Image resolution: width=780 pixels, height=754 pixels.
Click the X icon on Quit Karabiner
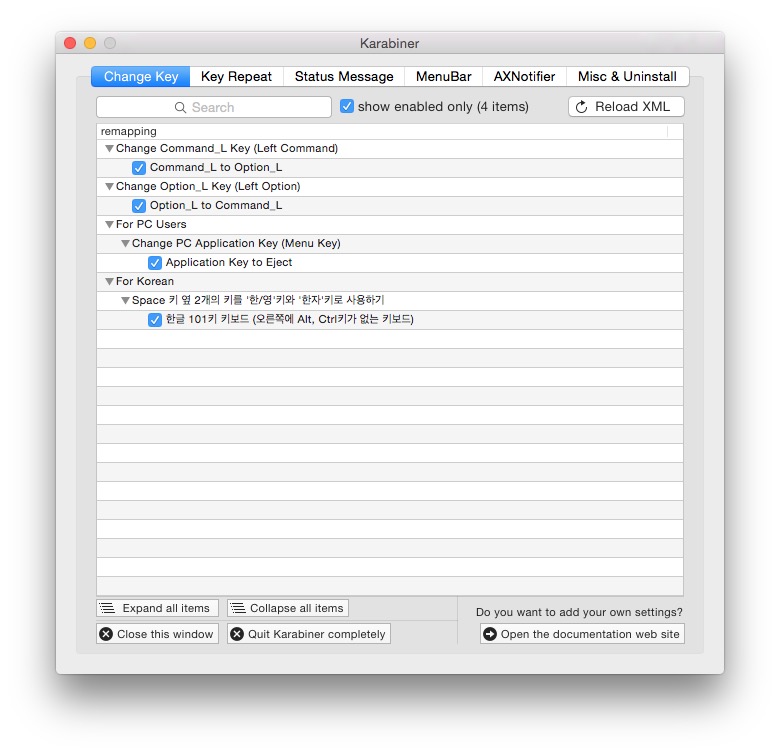[x=237, y=634]
